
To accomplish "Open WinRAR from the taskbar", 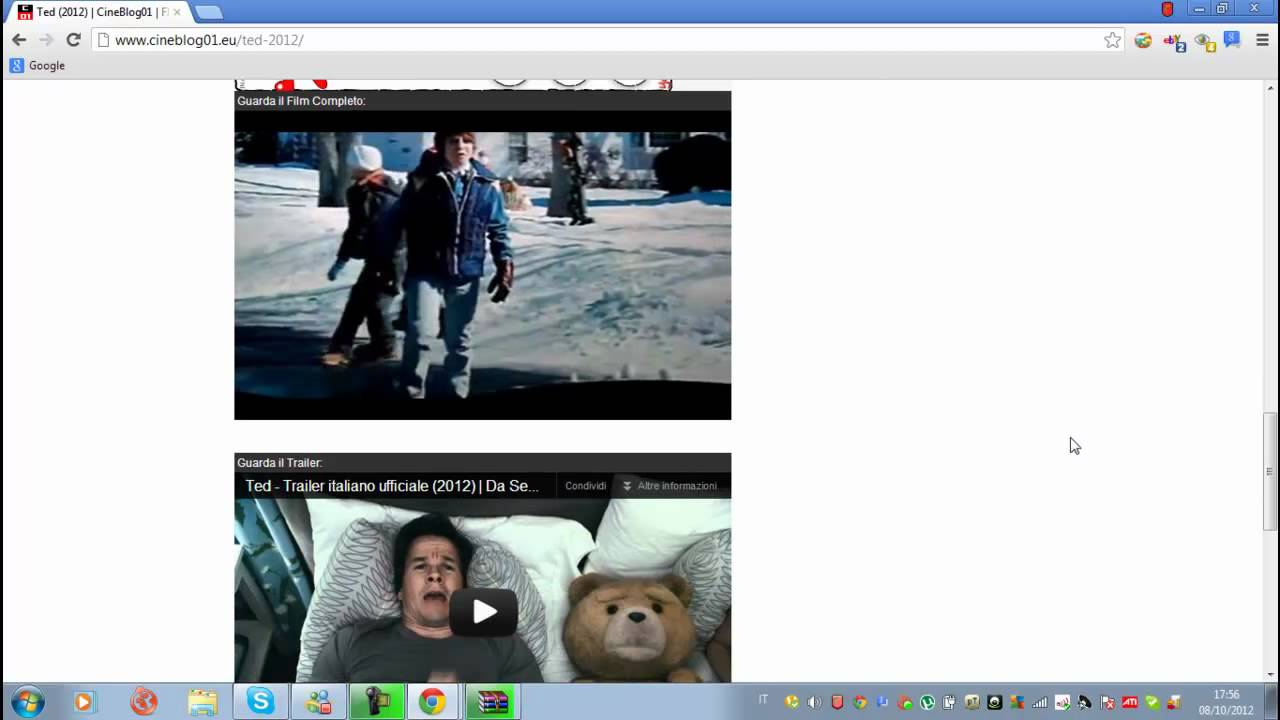I will click(x=493, y=702).
